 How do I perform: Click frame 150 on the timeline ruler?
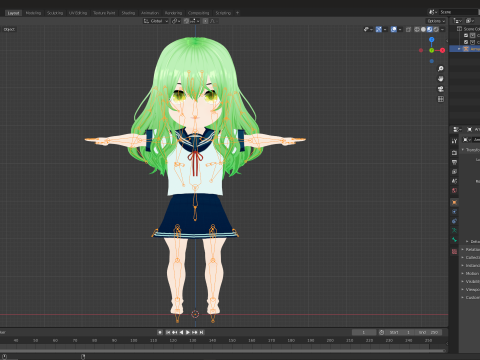[x=232, y=340]
